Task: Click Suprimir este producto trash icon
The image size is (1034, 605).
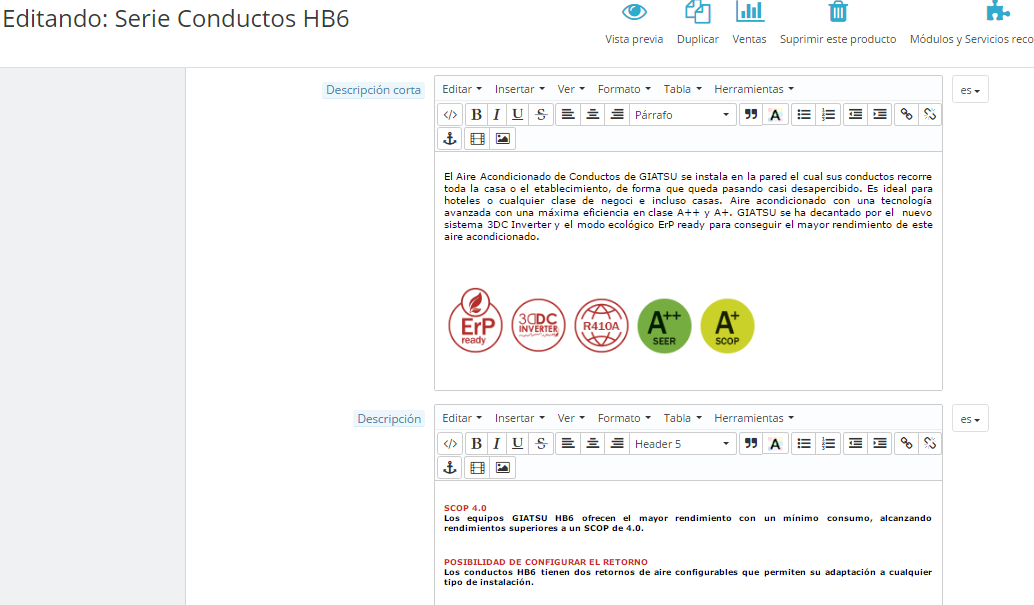Action: click(838, 11)
